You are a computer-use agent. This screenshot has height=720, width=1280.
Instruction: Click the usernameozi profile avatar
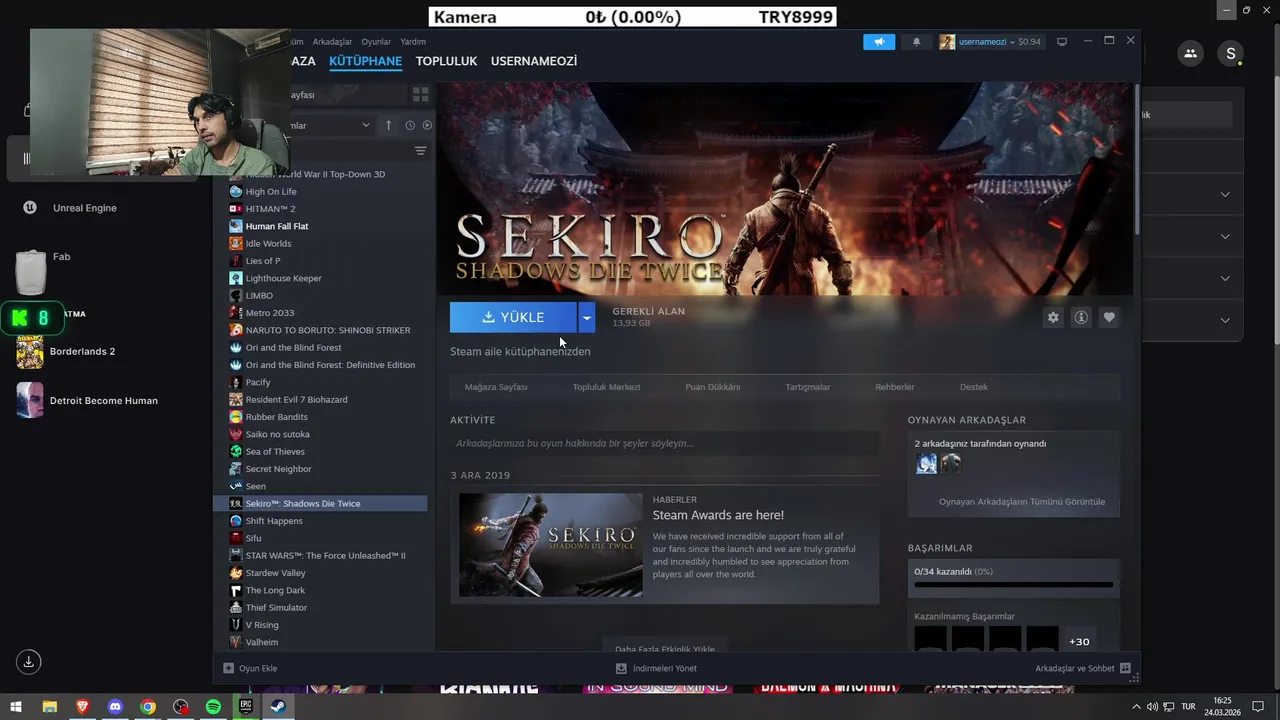tap(947, 42)
